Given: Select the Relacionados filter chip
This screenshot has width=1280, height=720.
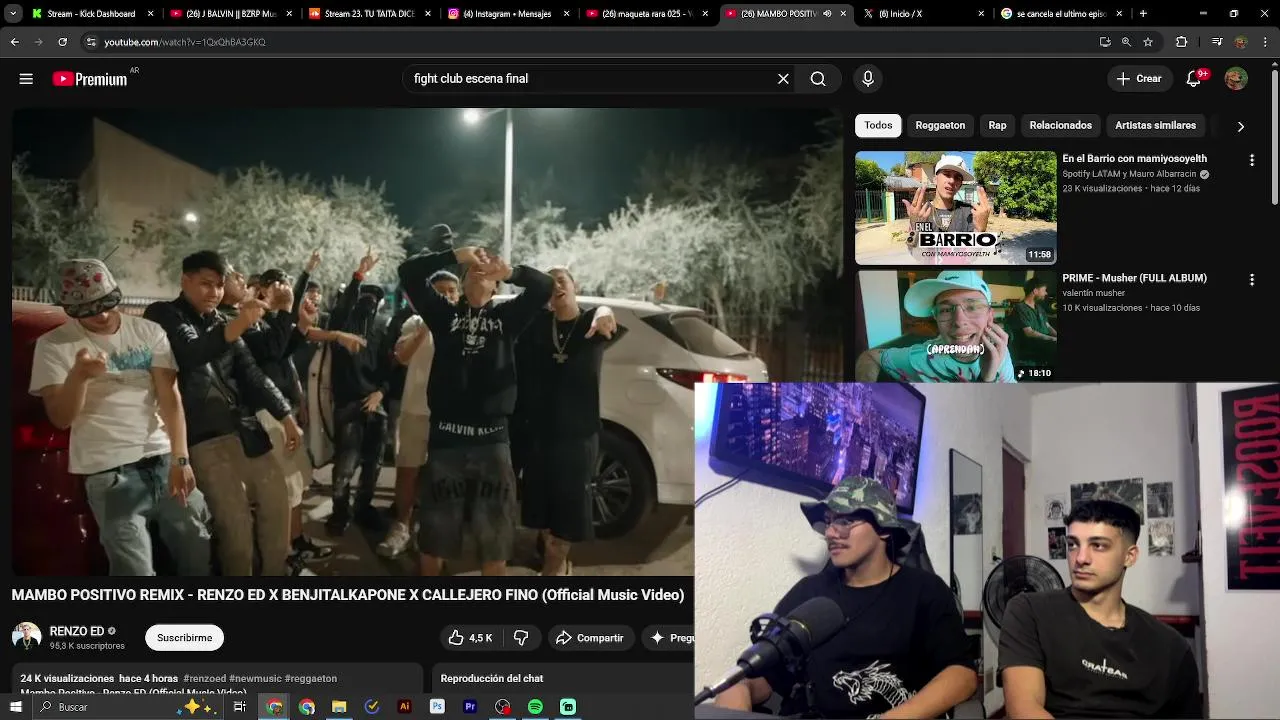Looking at the screenshot, I should 1060,126.
